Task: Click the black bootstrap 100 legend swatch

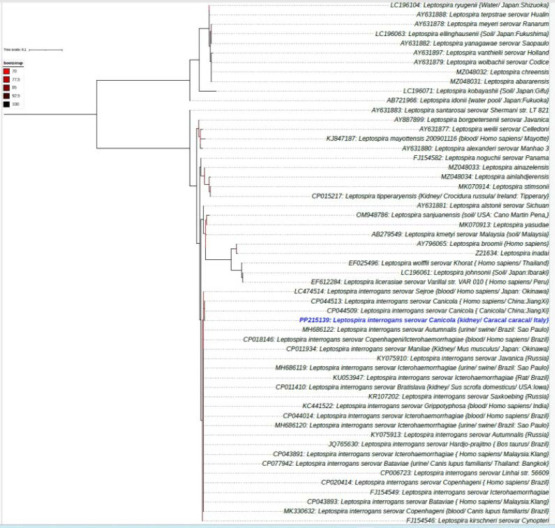Action: click(6, 104)
